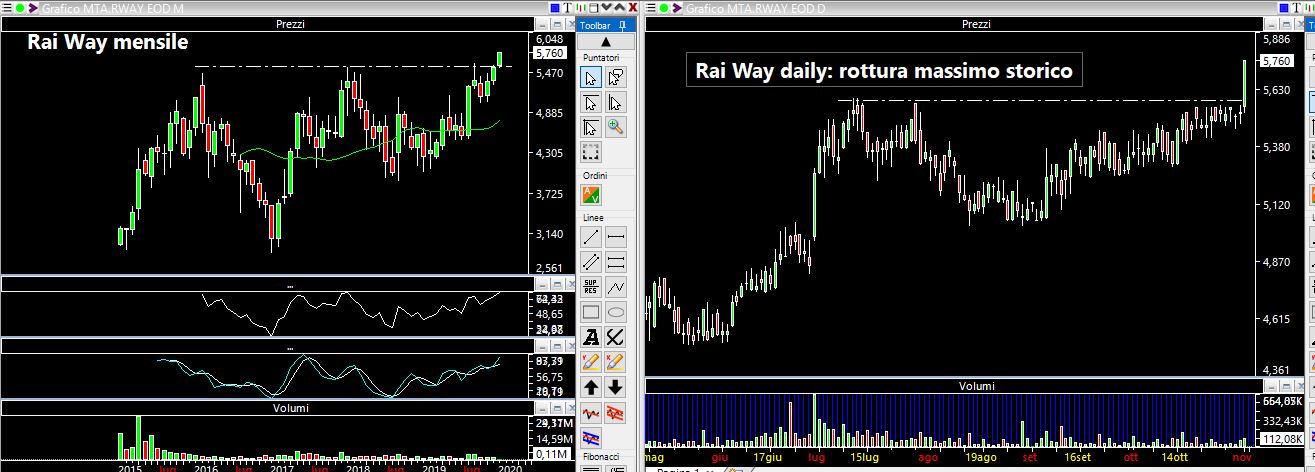Click the up chevron in monthly title bar
The image size is (1315, 472).
[x=620, y=8]
